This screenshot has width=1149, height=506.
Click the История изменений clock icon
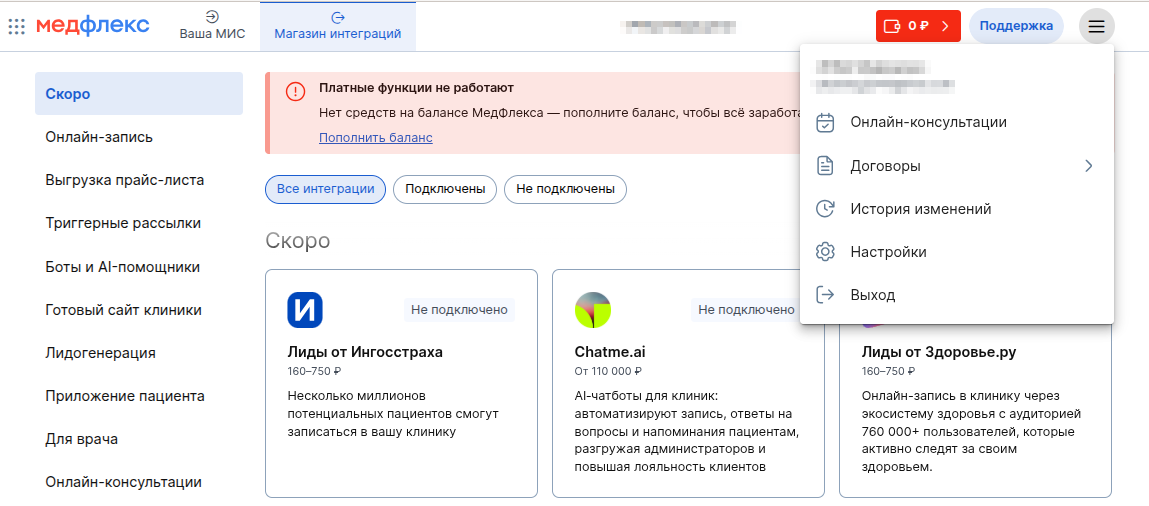tap(825, 209)
